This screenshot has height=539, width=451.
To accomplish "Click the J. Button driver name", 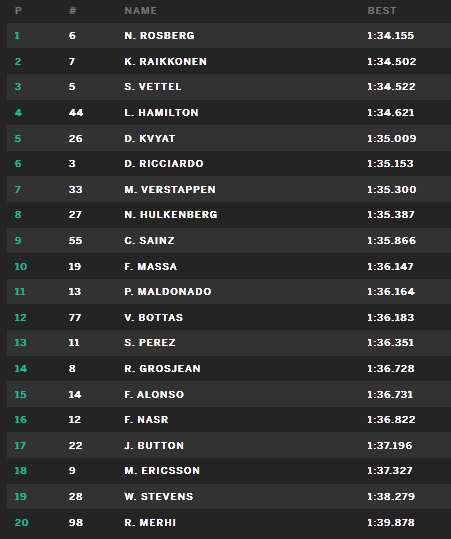I will [154, 446].
